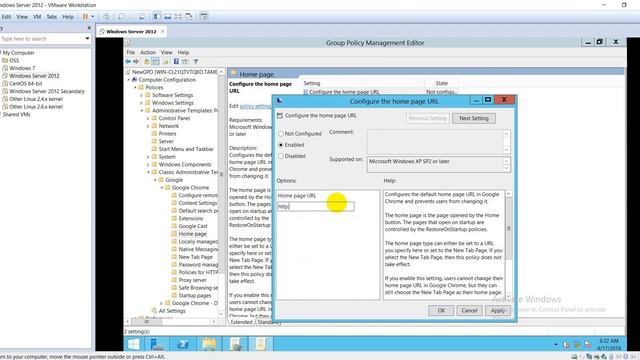Open the VMware power dropdown arrow
Screen dimensions: 640x360
click(93, 17)
